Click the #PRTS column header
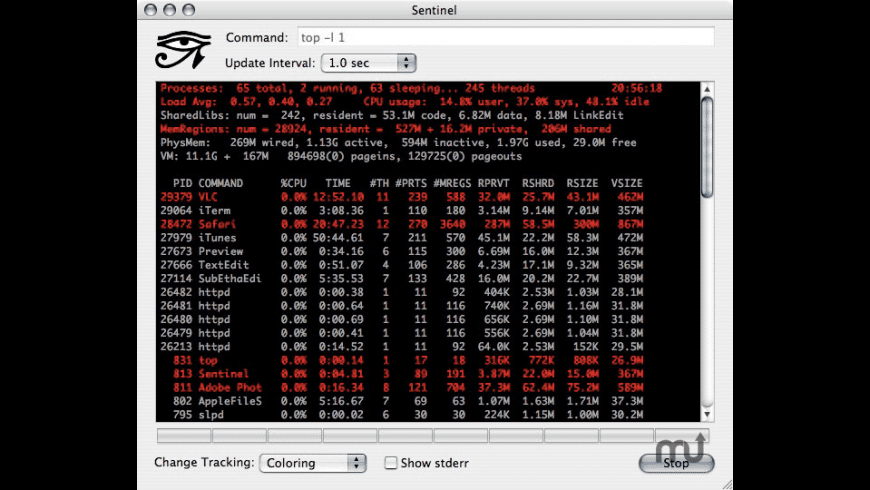The image size is (870, 490). [411, 183]
